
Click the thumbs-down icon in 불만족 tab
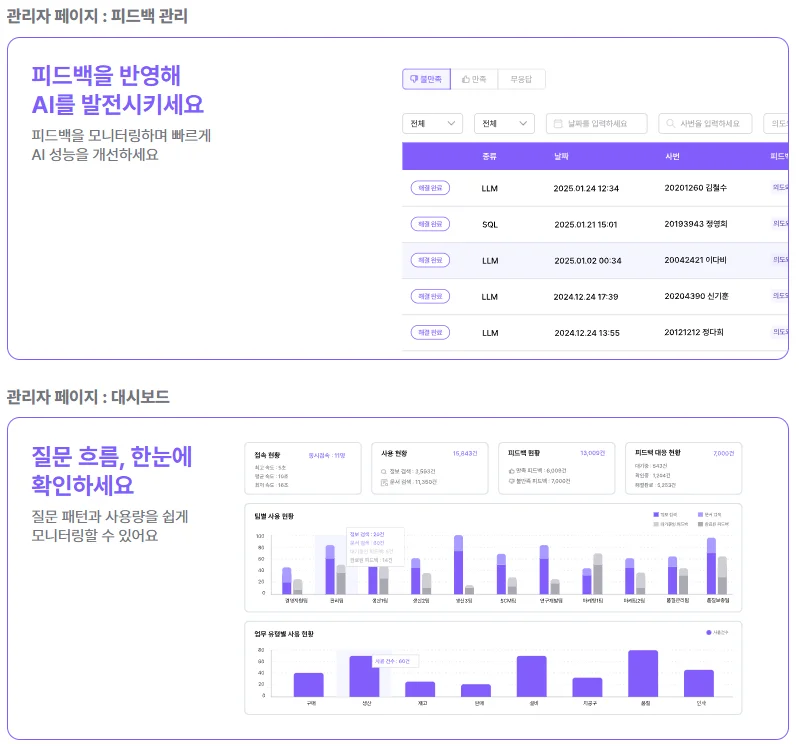pyautogui.click(x=414, y=79)
